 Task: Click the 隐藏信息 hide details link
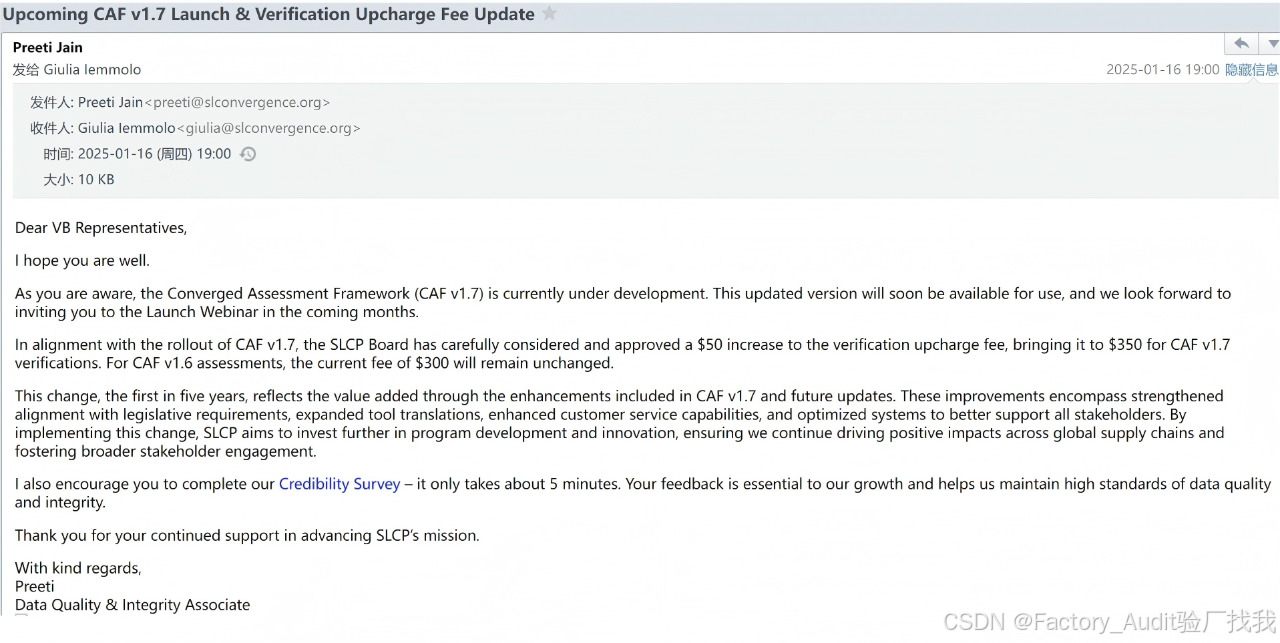point(1252,70)
